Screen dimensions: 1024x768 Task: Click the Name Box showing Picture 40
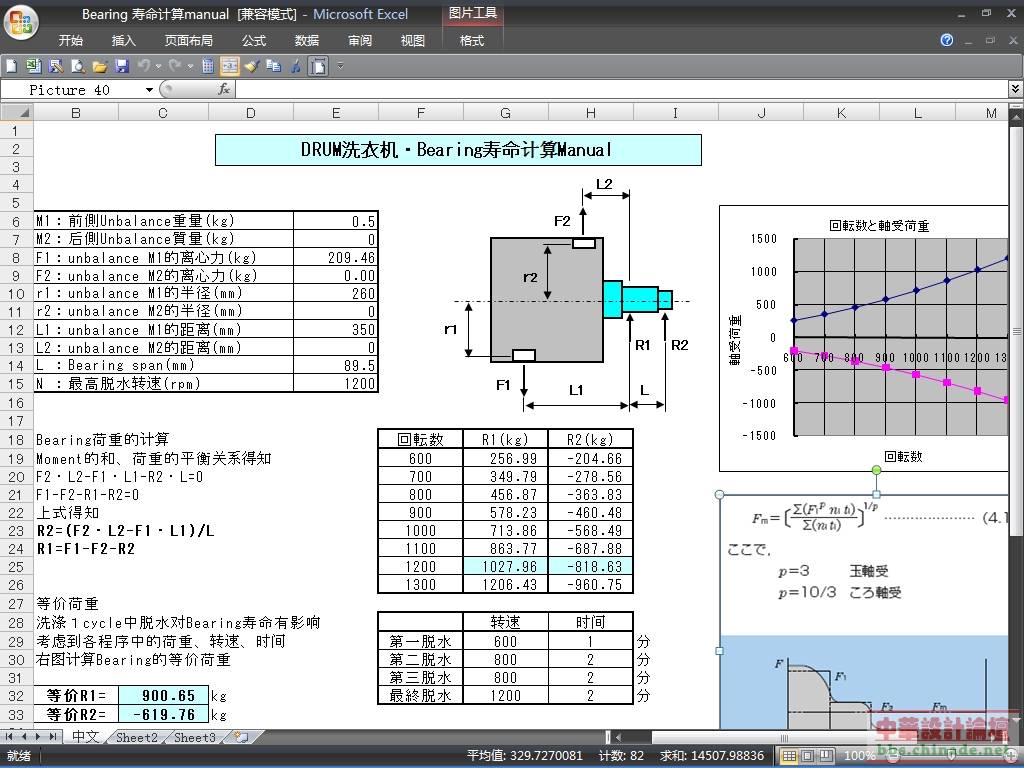78,89
